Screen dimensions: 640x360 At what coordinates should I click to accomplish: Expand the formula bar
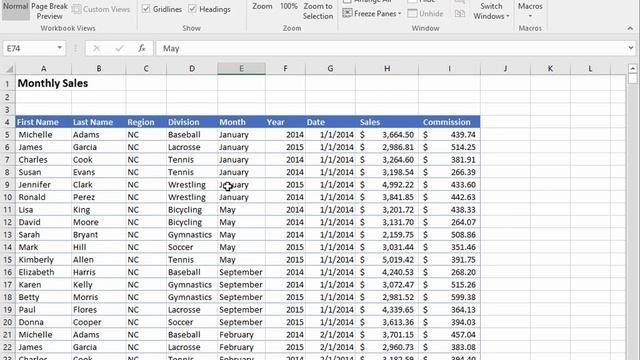pyautogui.click(x=631, y=48)
